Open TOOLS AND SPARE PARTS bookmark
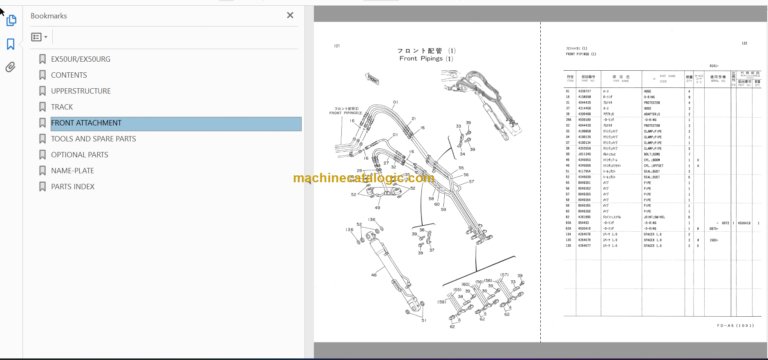This screenshot has height=360, width=768. point(94,139)
